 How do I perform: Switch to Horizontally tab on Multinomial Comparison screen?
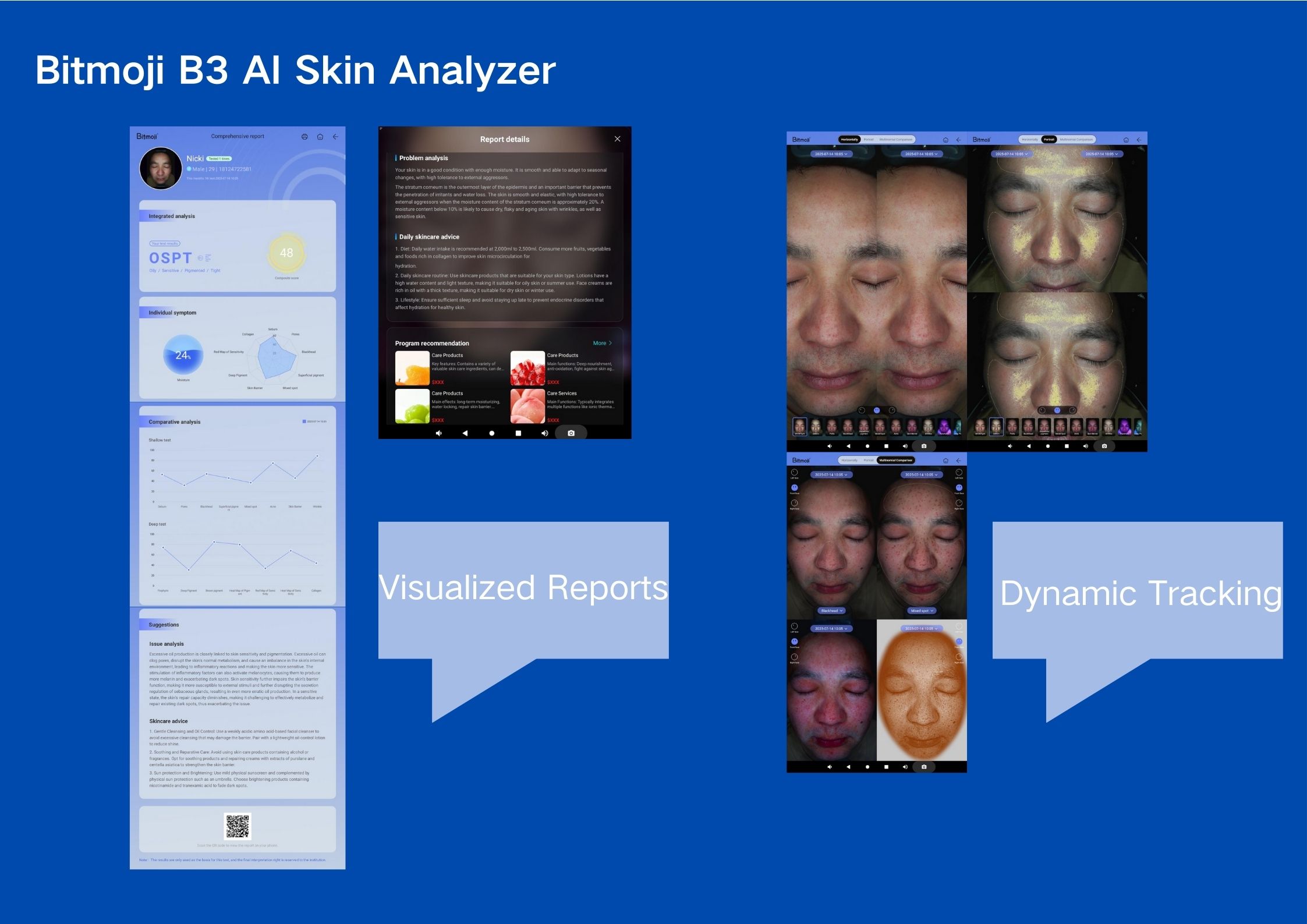tap(849, 461)
